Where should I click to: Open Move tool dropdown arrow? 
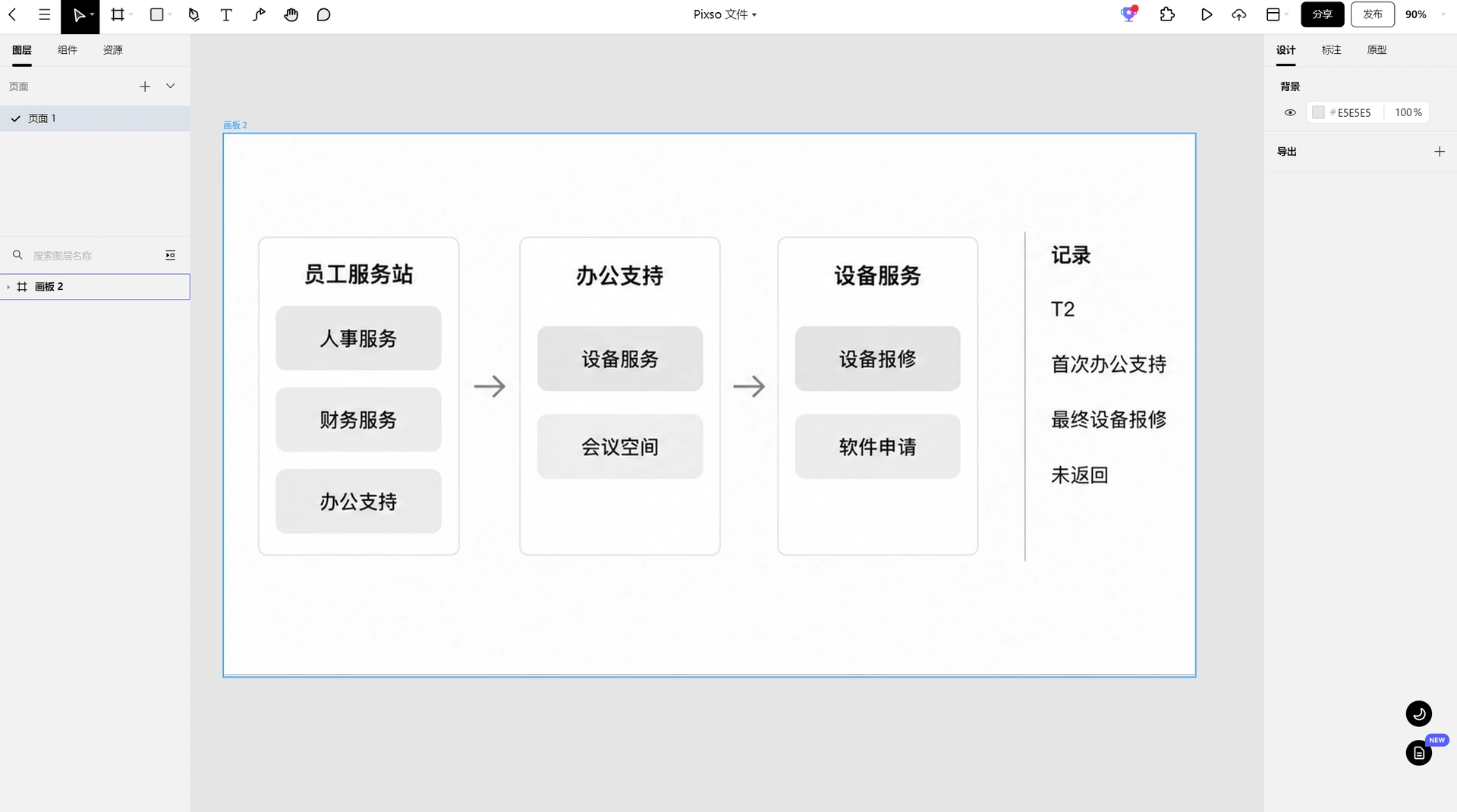pyautogui.click(x=93, y=14)
